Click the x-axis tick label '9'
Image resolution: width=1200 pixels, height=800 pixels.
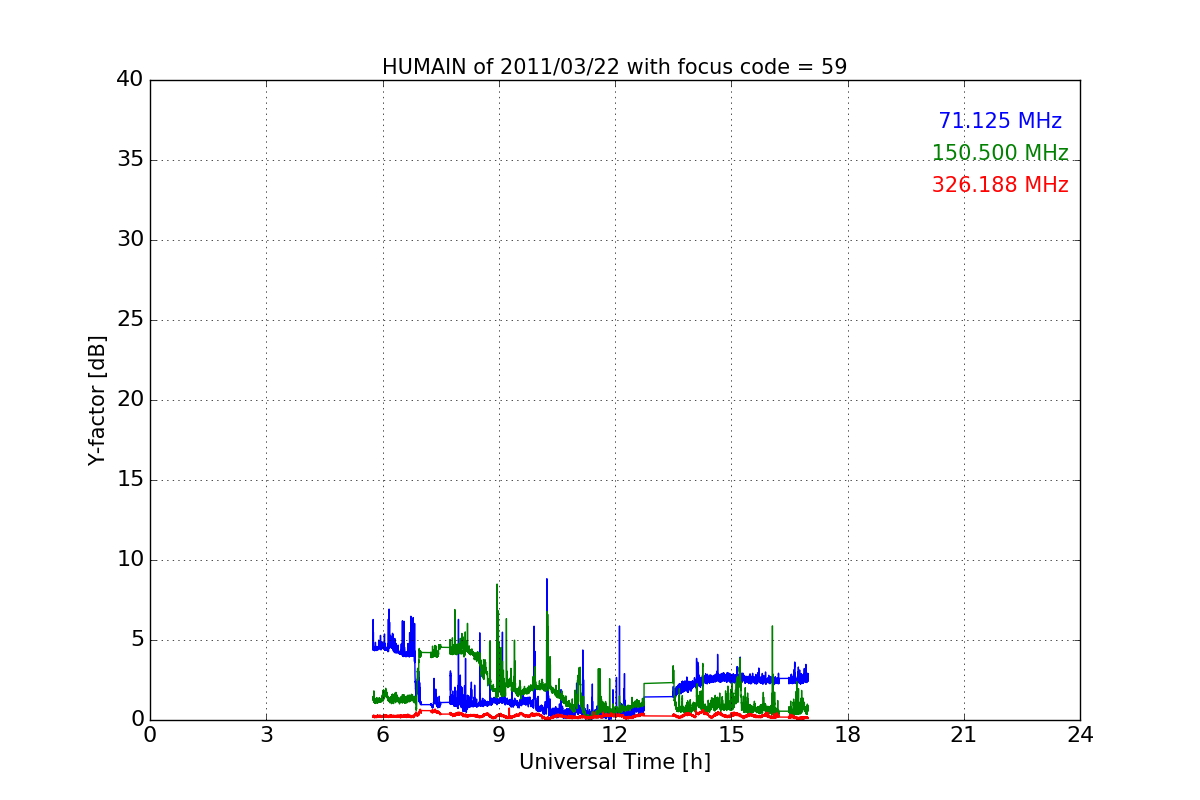click(x=499, y=735)
